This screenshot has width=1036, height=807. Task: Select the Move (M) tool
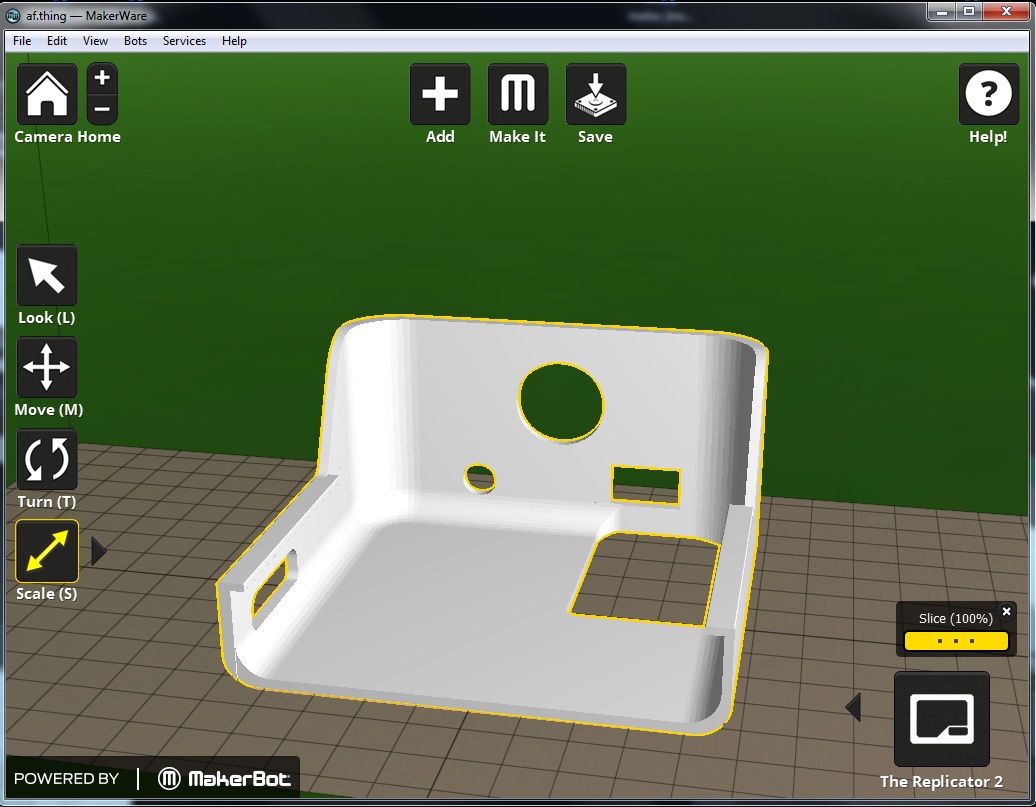click(47, 367)
